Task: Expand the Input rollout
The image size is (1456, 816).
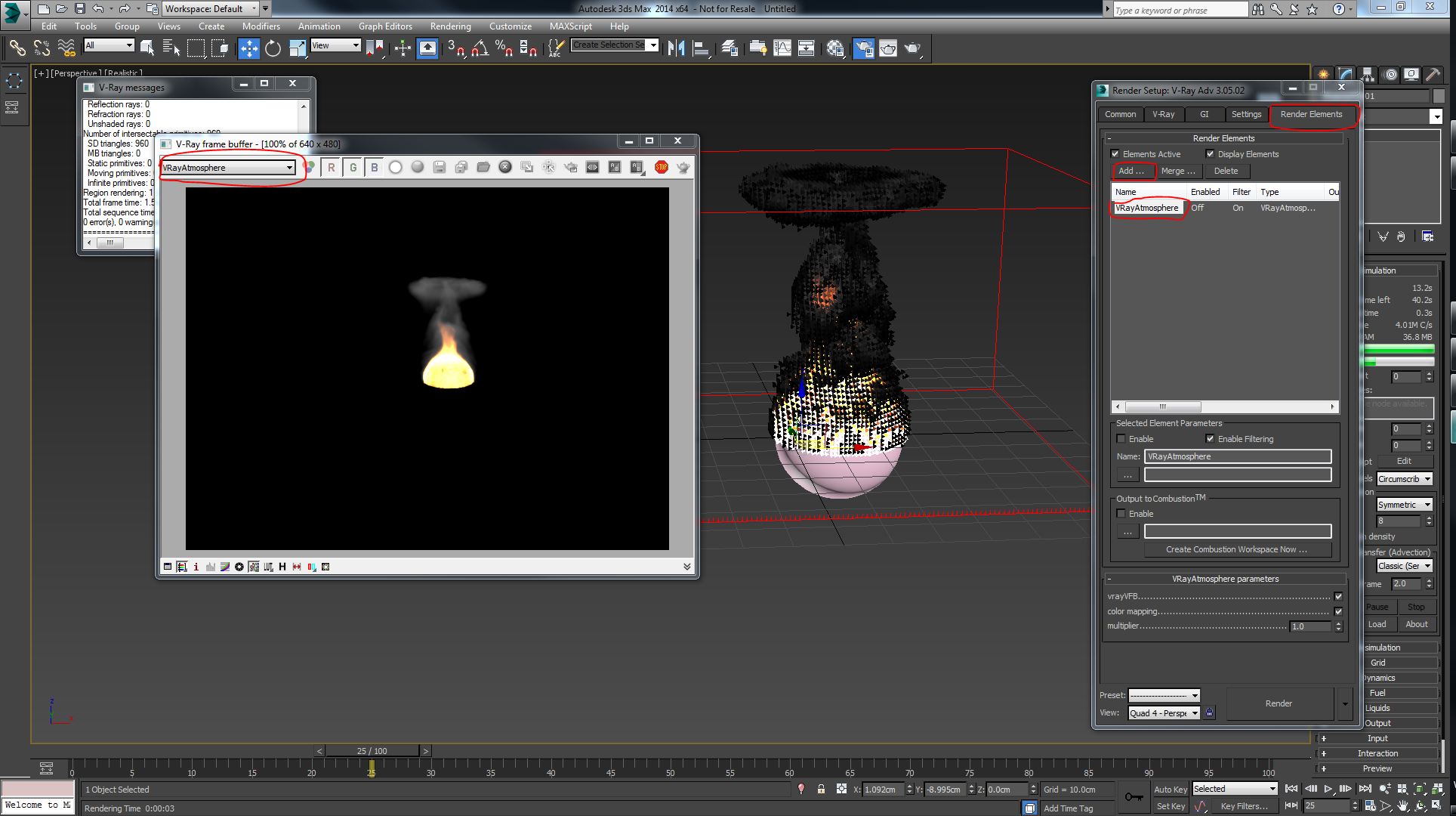Action: point(1377,738)
